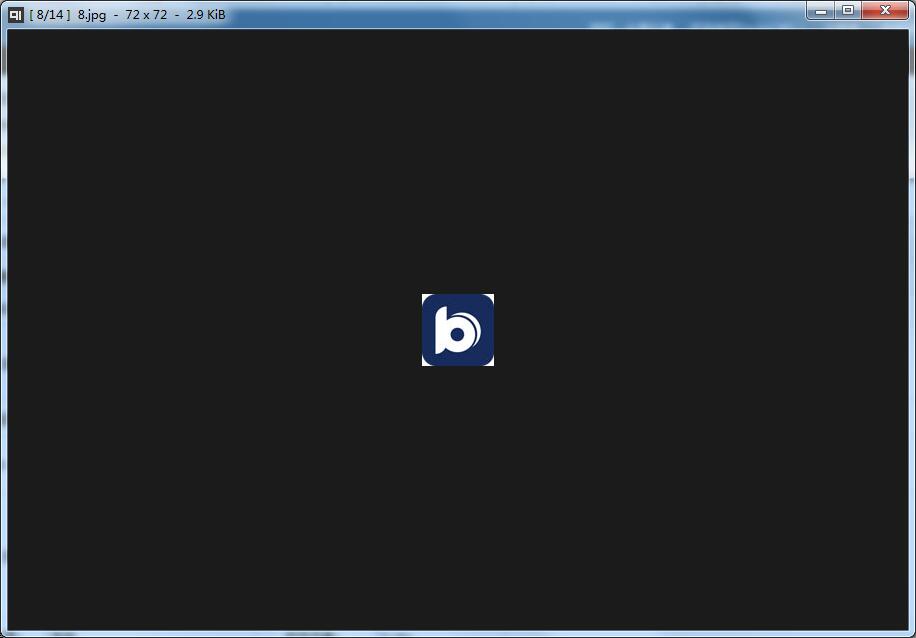Click the image viewer application icon

(x=15, y=14)
